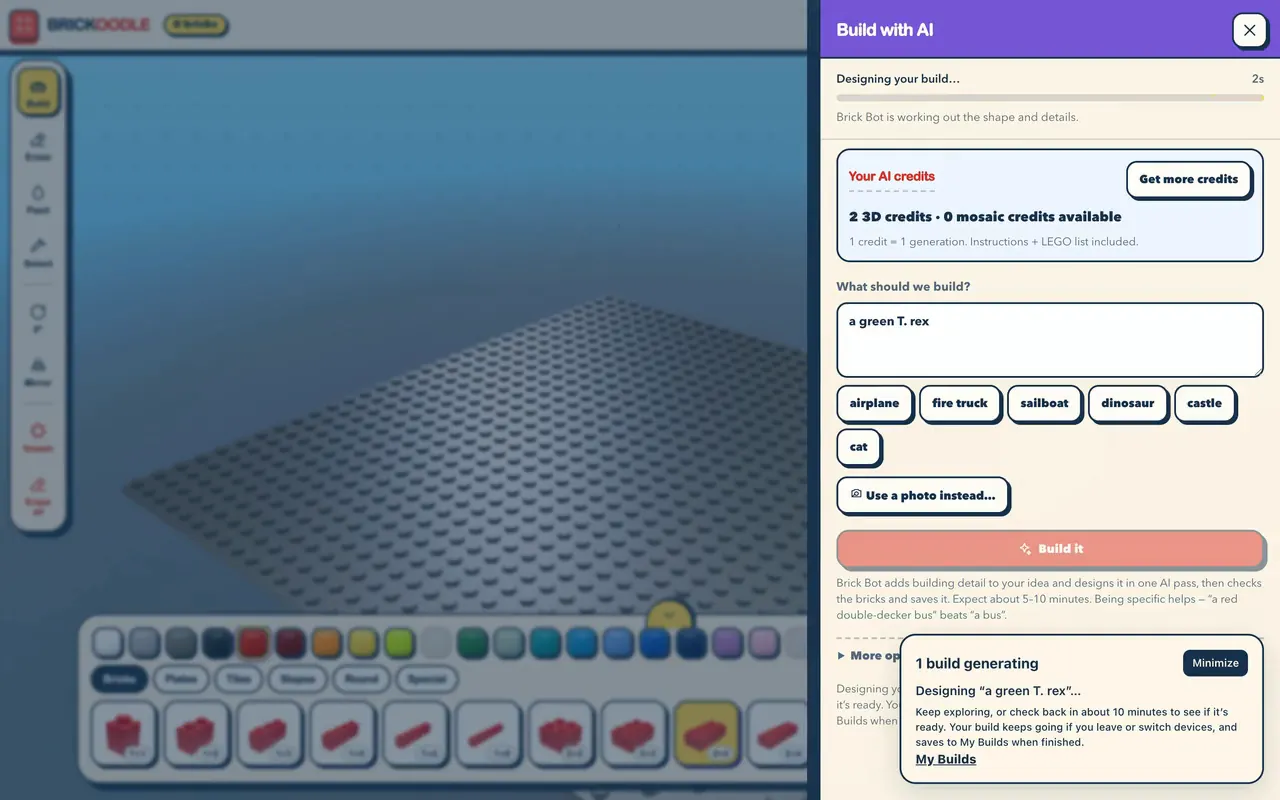Choose the dinosaur suggestion chip
Screen dimensions: 1280x800
point(1127,403)
